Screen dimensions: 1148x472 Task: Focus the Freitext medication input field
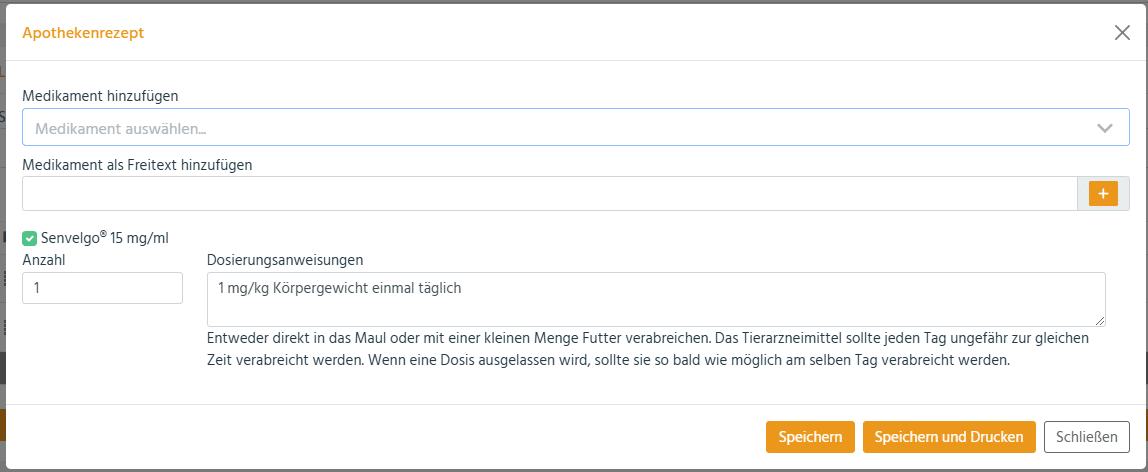(x=550, y=193)
